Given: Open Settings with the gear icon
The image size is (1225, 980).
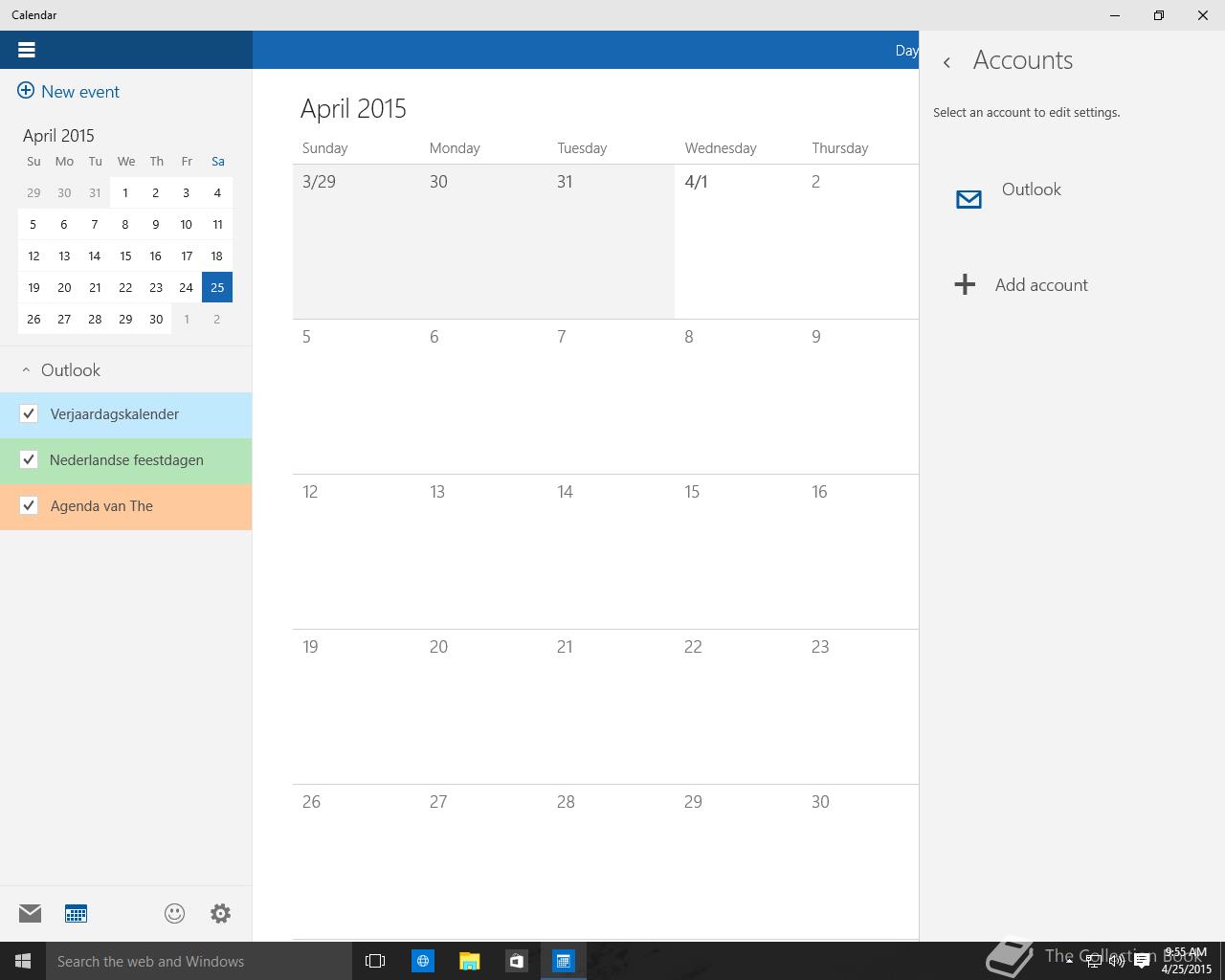Looking at the screenshot, I should point(220,913).
